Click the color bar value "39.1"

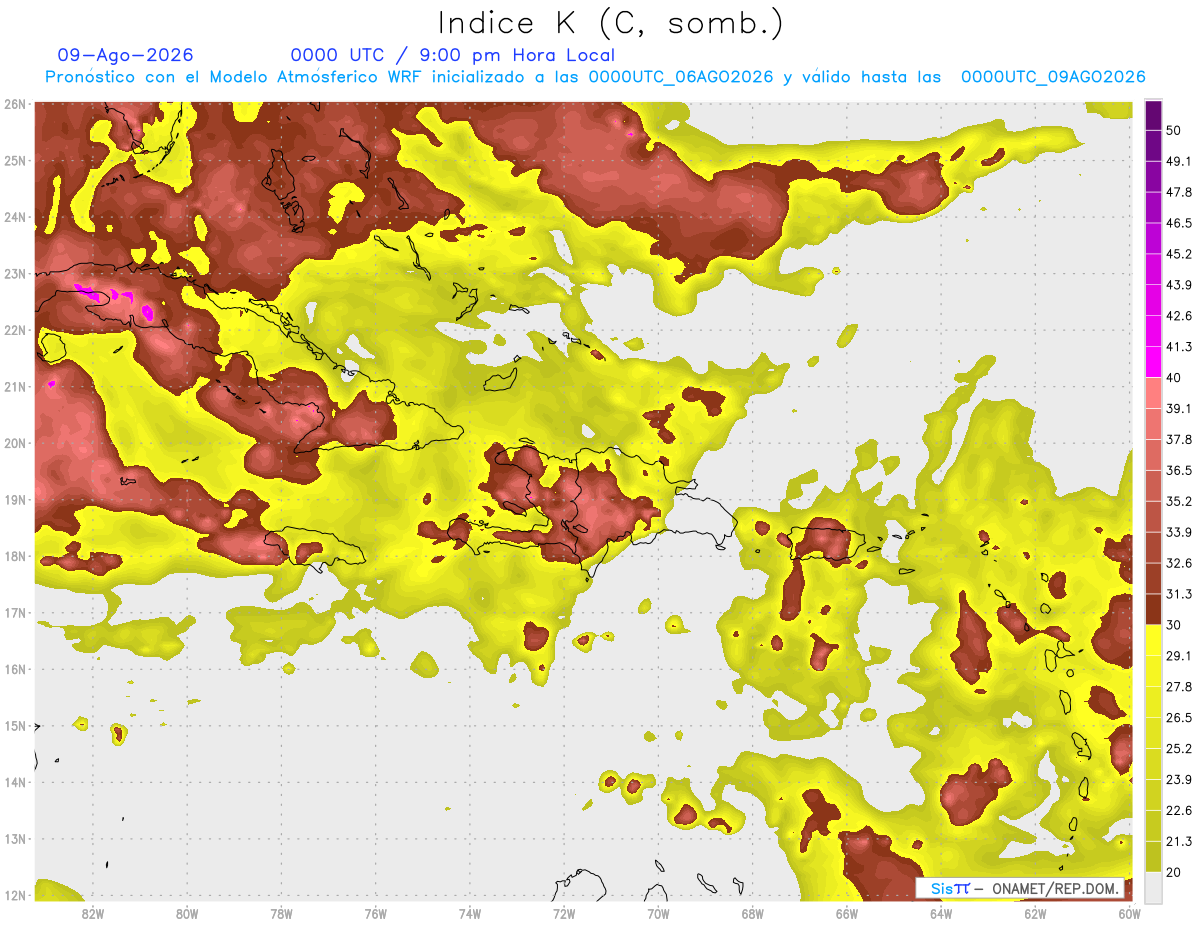click(1178, 408)
